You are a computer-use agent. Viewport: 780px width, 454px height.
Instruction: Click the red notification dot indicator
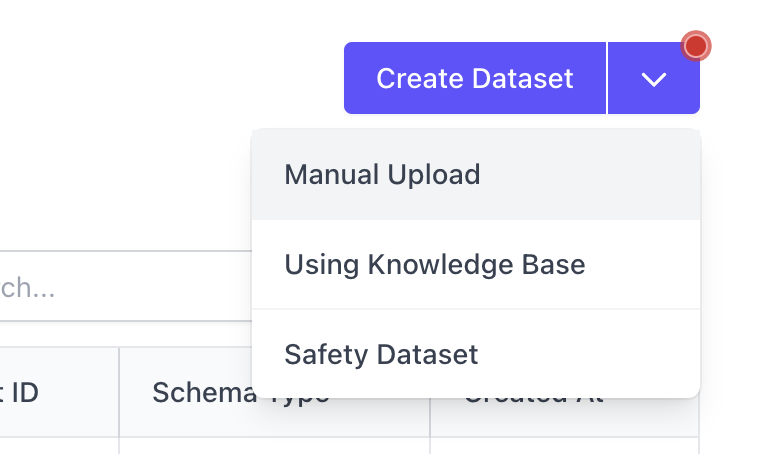click(x=696, y=46)
